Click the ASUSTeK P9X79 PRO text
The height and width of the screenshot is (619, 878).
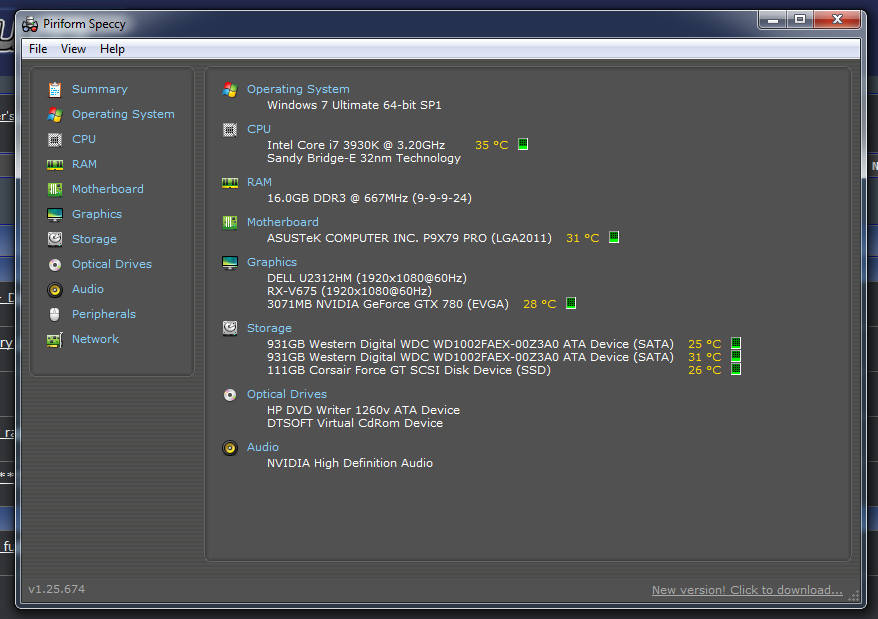pos(409,238)
